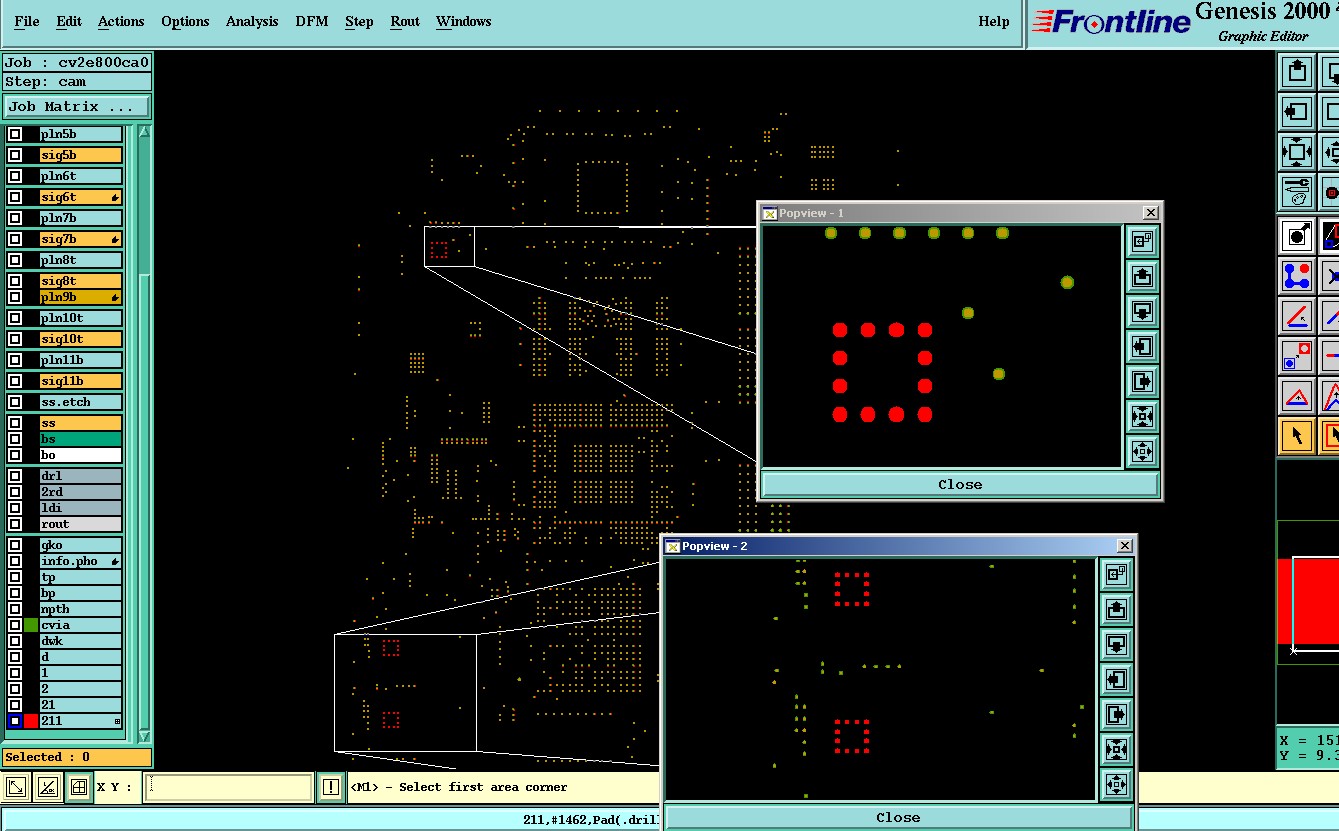
Task: Open the Analysis menu
Action: pyautogui.click(x=252, y=21)
